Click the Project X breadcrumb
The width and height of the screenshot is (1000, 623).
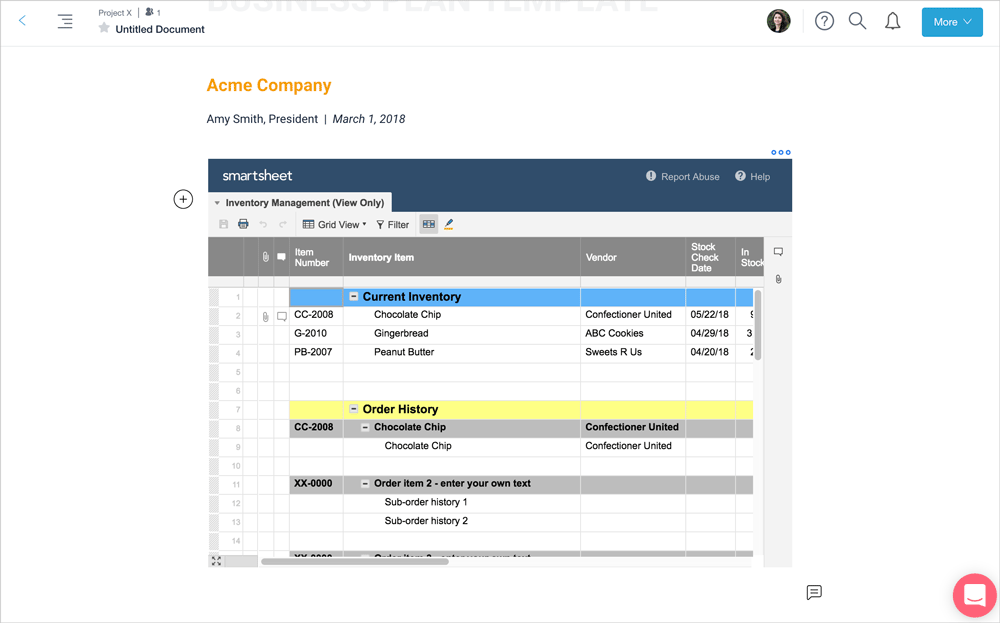115,13
